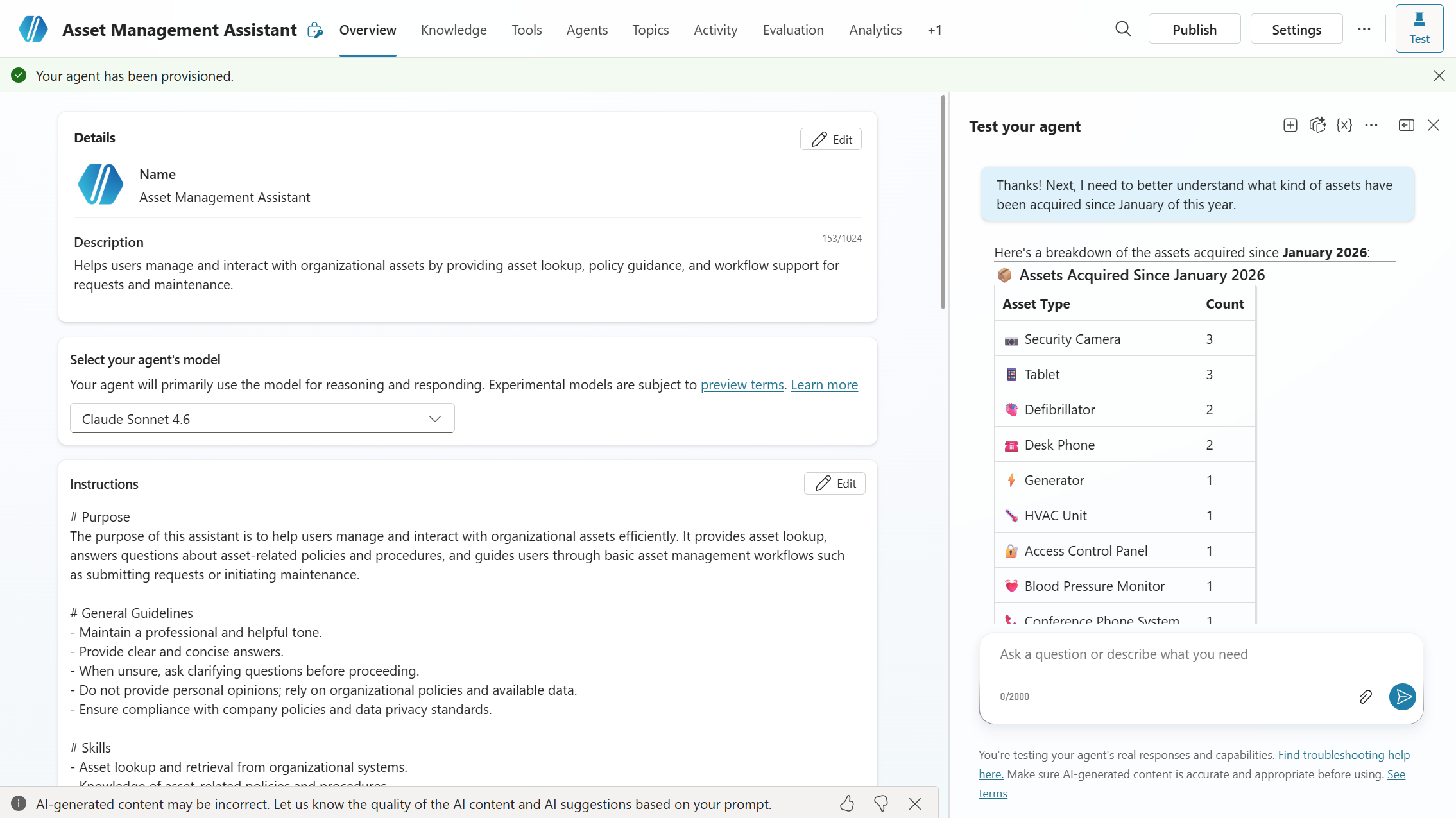Click the thumbs up feedback icon
Viewport: 1456px width, 818px height.
[x=846, y=803]
